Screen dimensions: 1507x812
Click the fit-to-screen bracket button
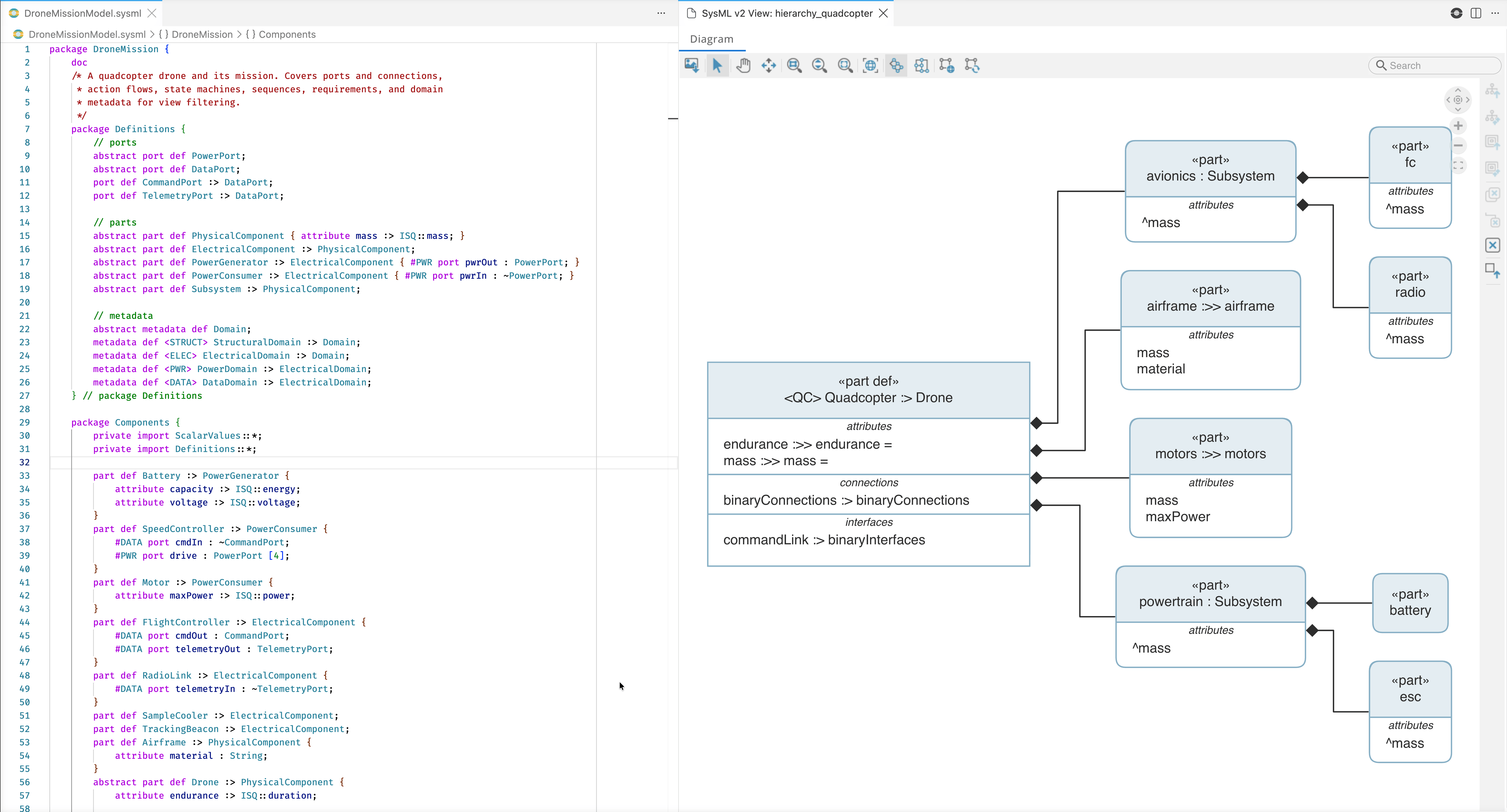[x=1458, y=166]
